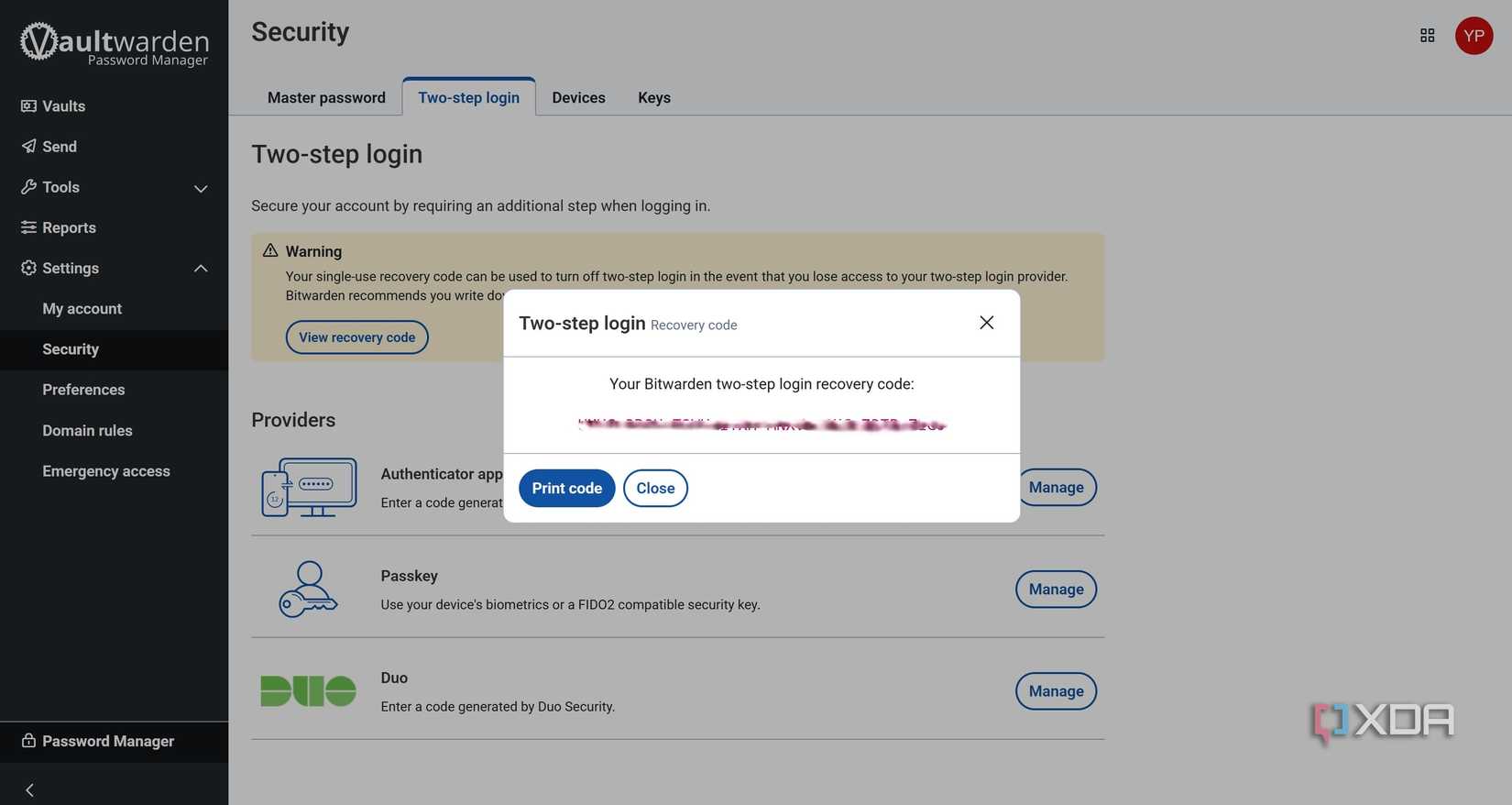Click the Vaultwarden logo

[115, 45]
